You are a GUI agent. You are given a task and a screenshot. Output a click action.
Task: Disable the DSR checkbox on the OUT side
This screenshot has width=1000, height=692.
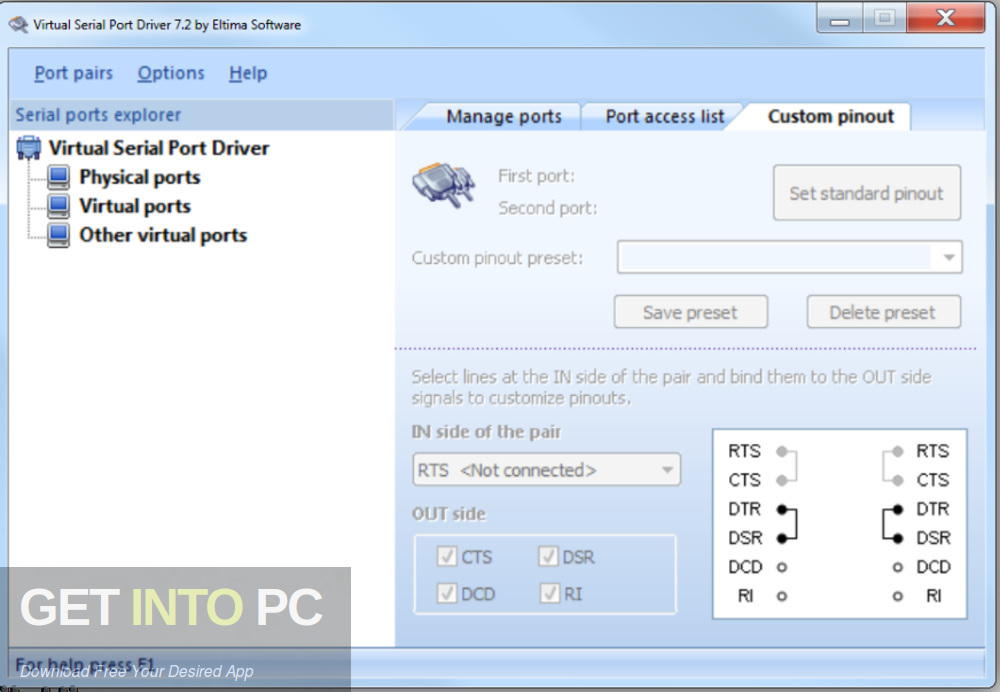(x=549, y=556)
